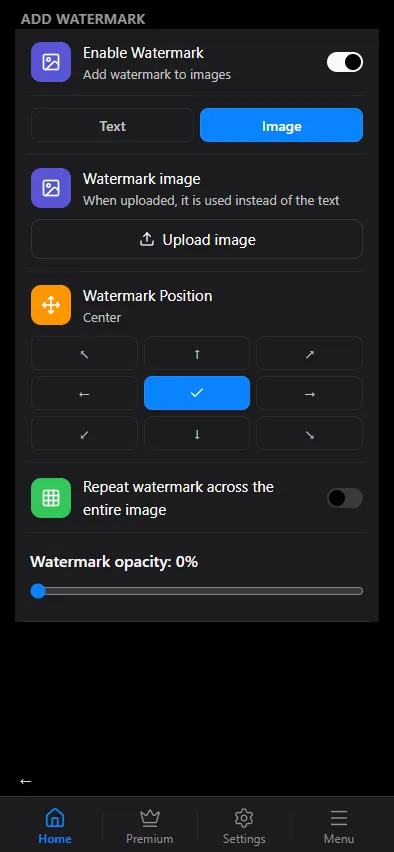This screenshot has width=394, height=852.
Task: Click the Upload image button
Action: tap(197, 240)
